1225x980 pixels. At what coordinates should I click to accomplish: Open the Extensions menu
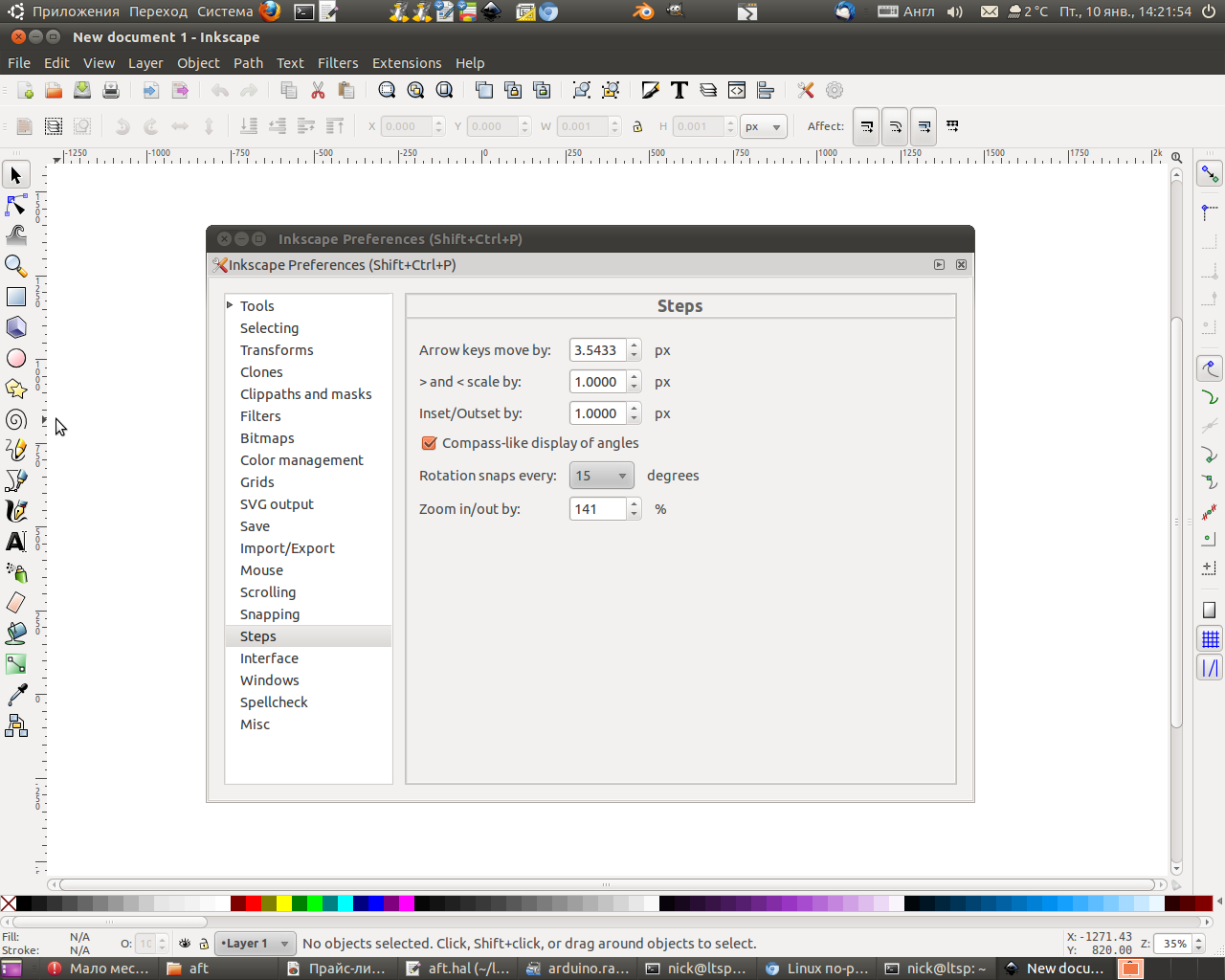click(407, 63)
